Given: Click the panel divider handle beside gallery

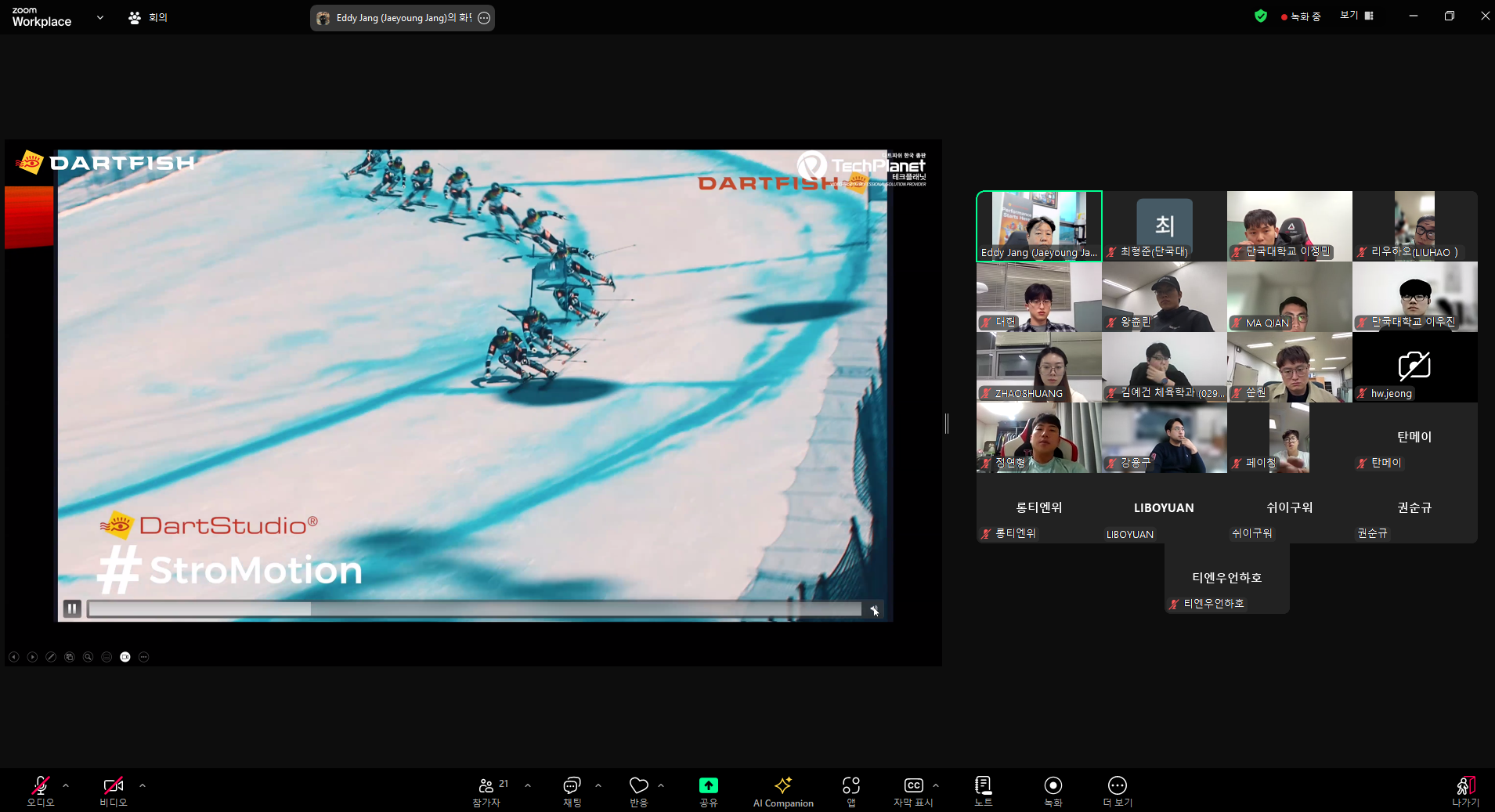Looking at the screenshot, I should 947,424.
